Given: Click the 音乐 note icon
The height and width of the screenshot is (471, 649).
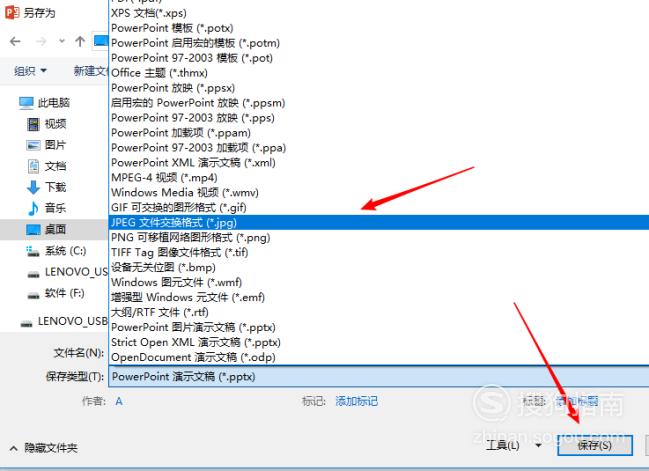Looking at the screenshot, I should tap(33, 208).
